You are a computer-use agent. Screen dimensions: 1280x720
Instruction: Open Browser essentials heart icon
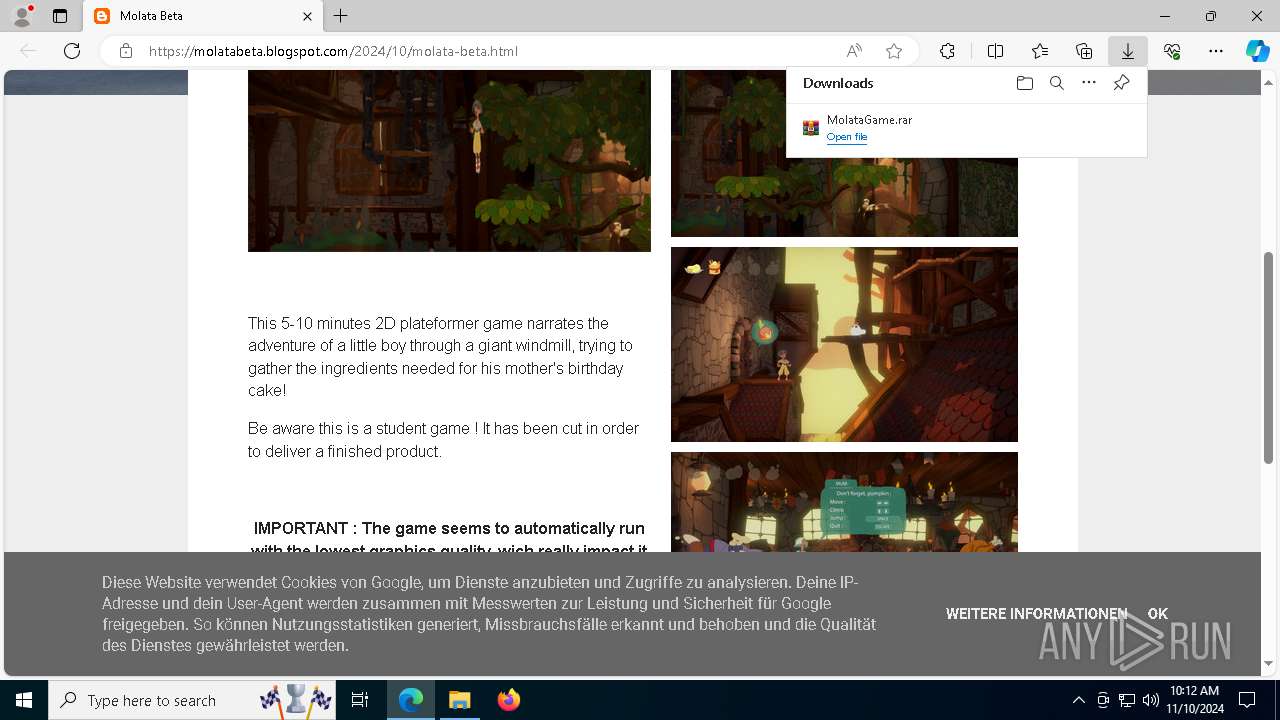1172,51
